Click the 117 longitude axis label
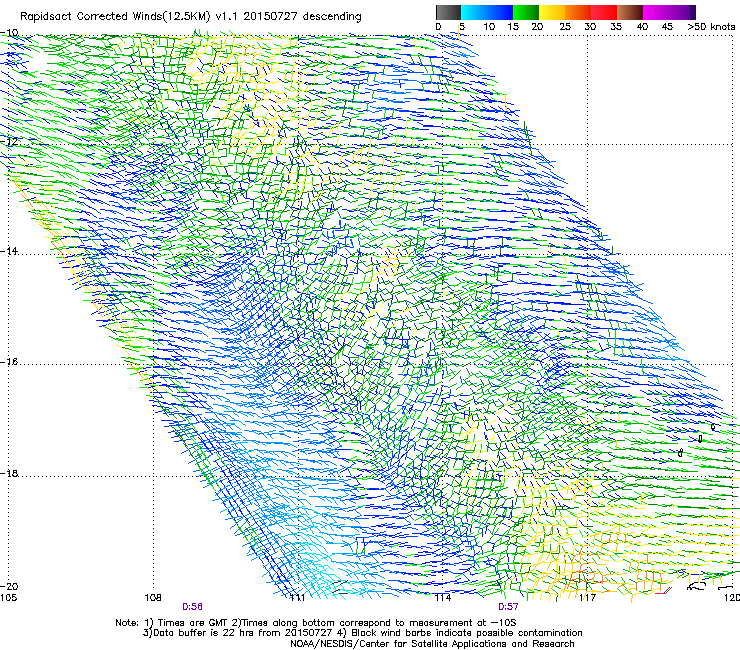This screenshot has height=650, width=740. [587, 598]
